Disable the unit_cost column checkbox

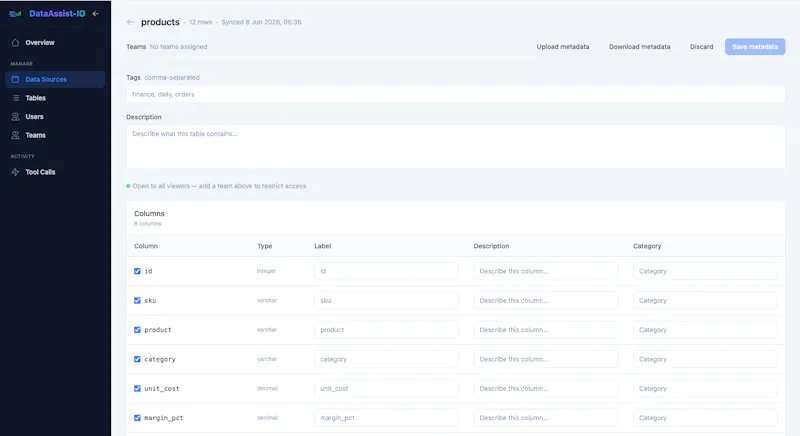pos(137,389)
